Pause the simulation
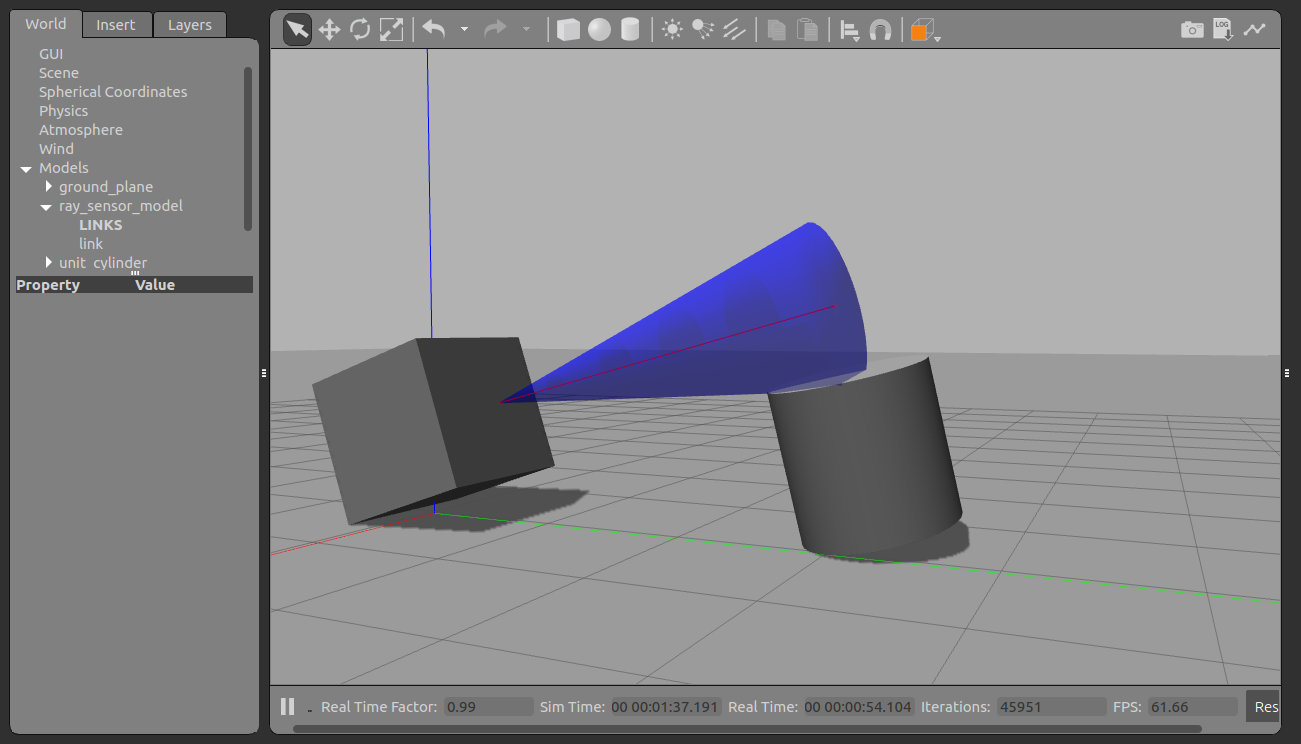This screenshot has width=1301, height=744. [287, 706]
